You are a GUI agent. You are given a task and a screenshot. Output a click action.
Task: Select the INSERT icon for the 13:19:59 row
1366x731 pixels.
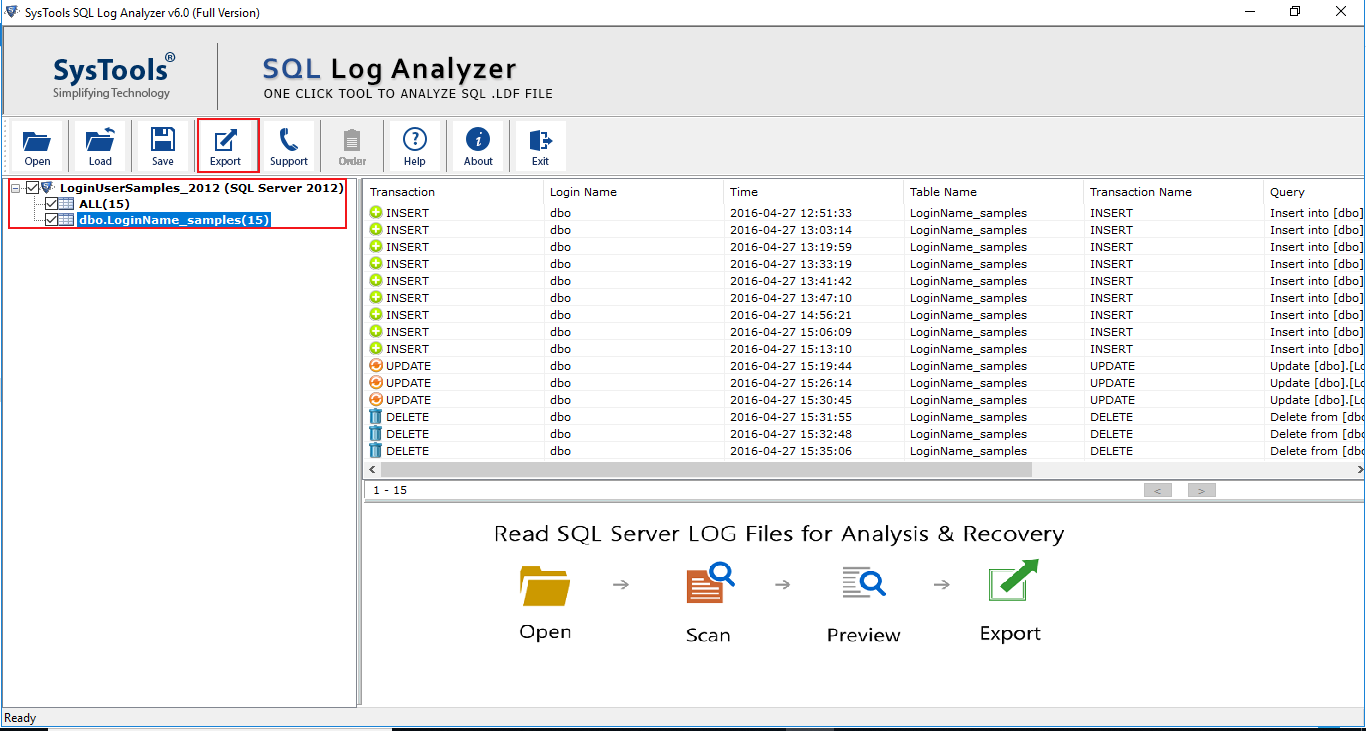point(376,247)
